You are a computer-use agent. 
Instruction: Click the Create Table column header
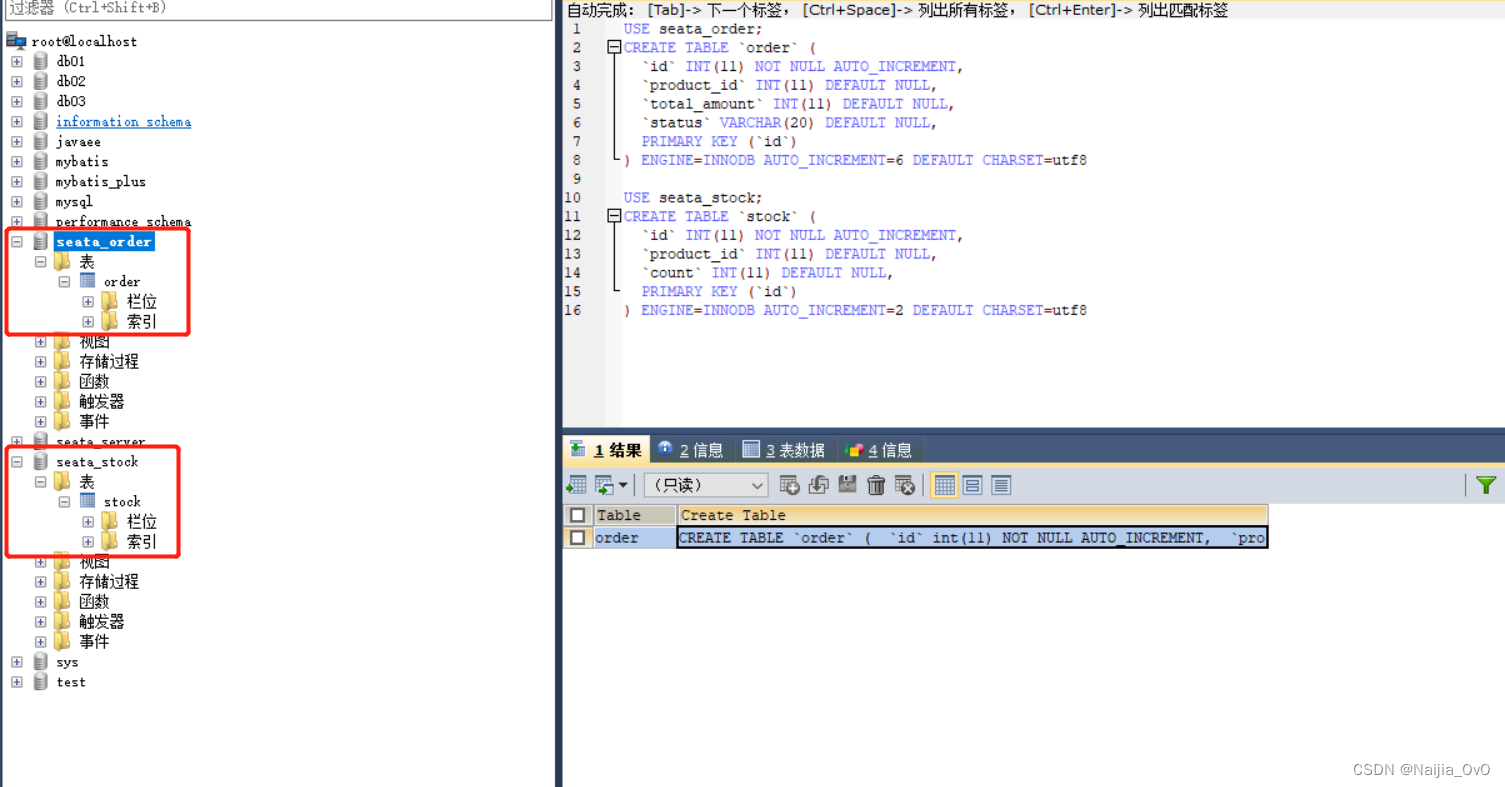click(972, 515)
